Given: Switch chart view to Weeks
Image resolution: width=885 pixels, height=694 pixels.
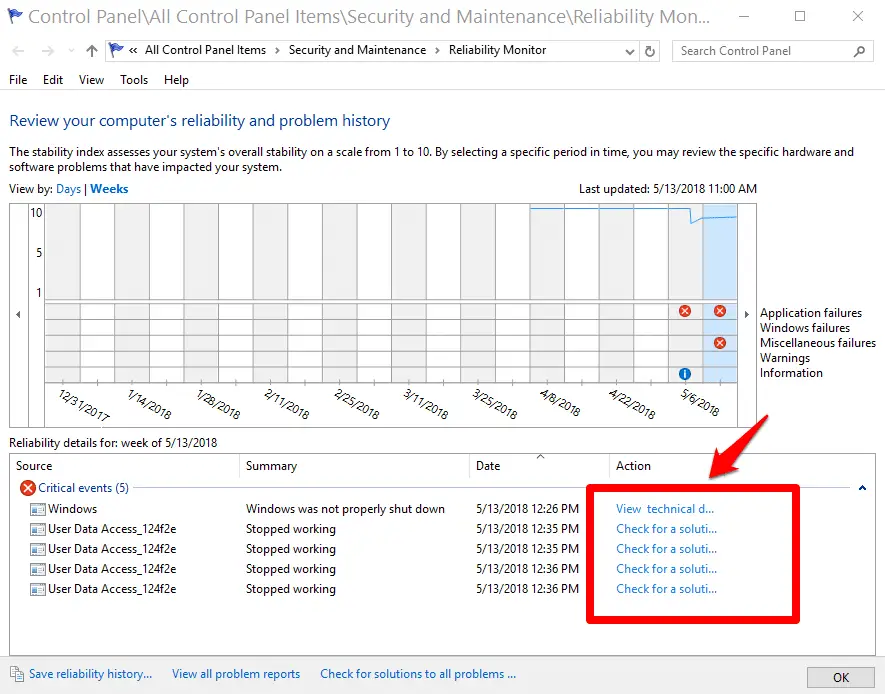Looking at the screenshot, I should point(109,189).
